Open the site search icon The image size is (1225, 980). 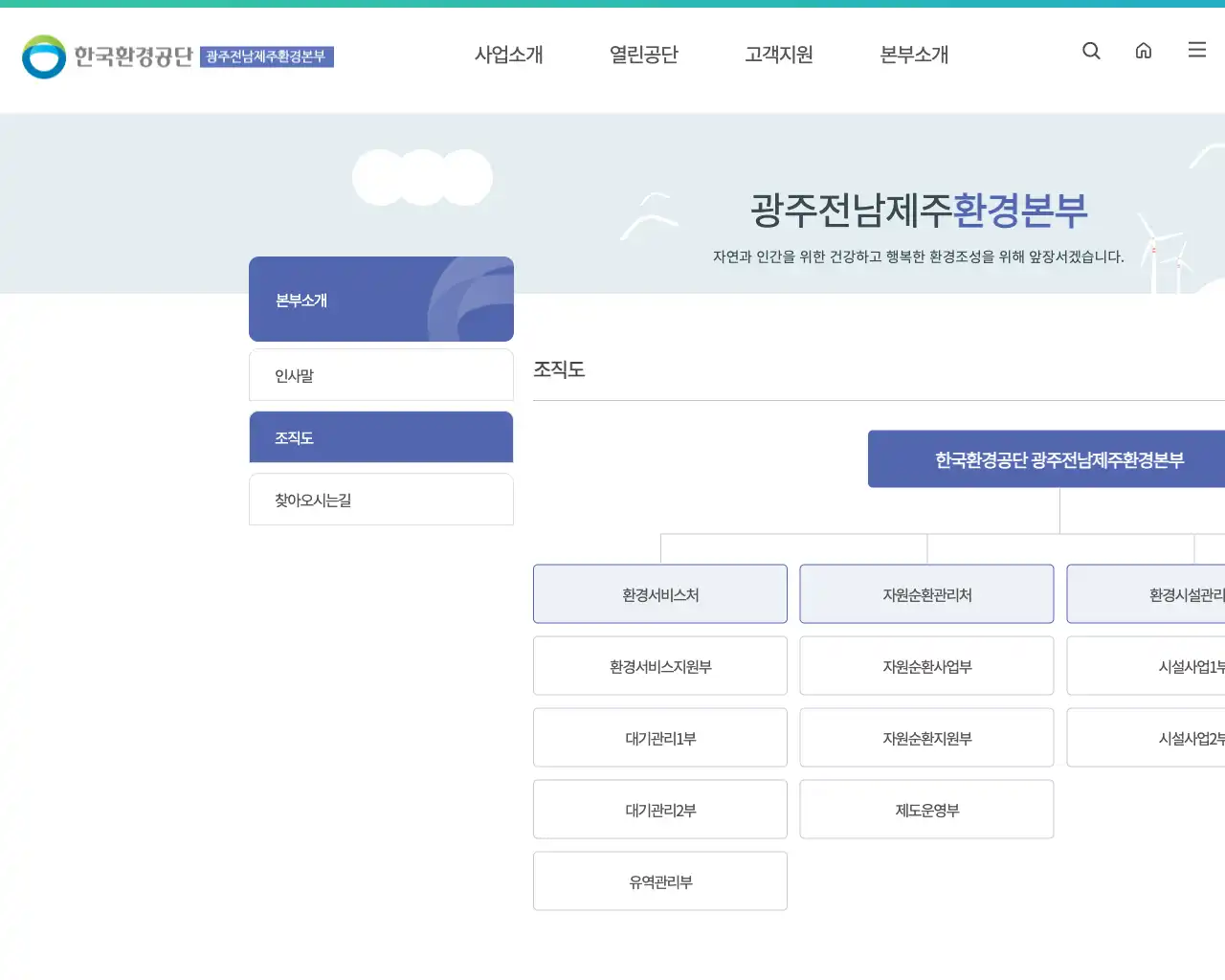1091,51
